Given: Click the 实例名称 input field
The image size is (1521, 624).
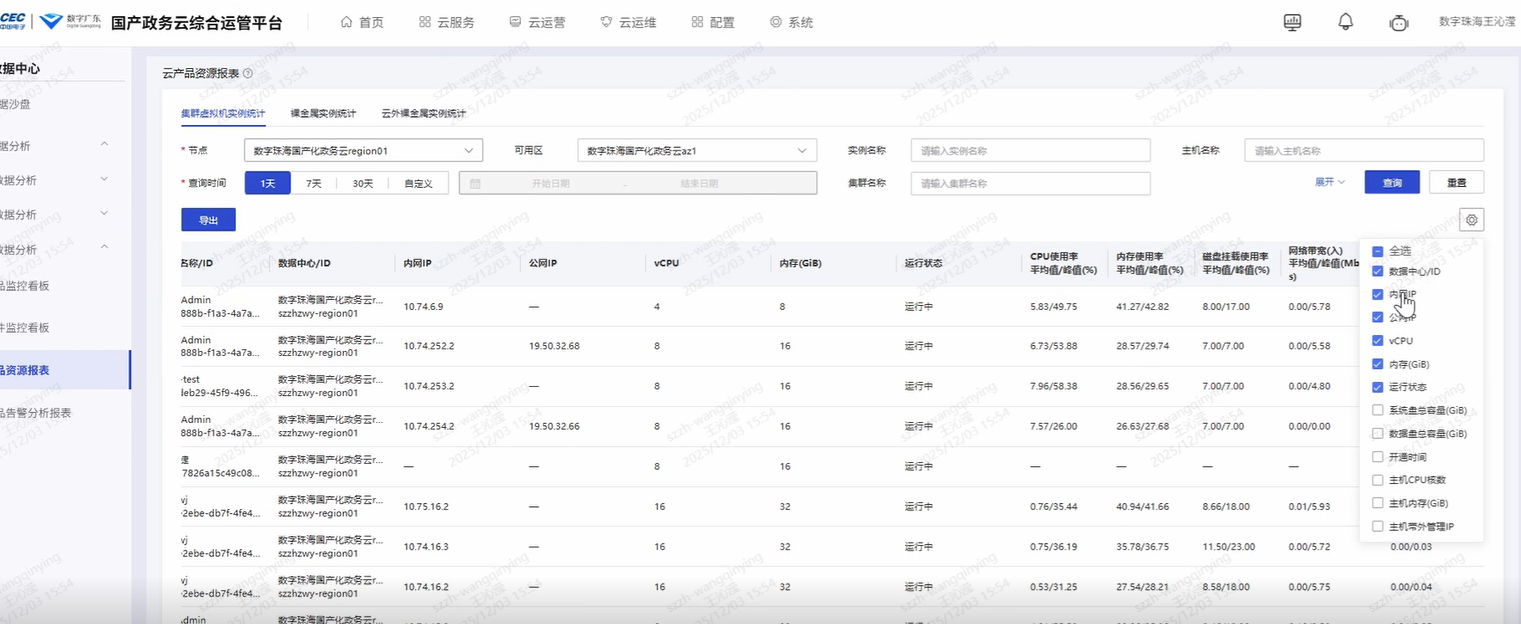Looking at the screenshot, I should coord(1030,151).
